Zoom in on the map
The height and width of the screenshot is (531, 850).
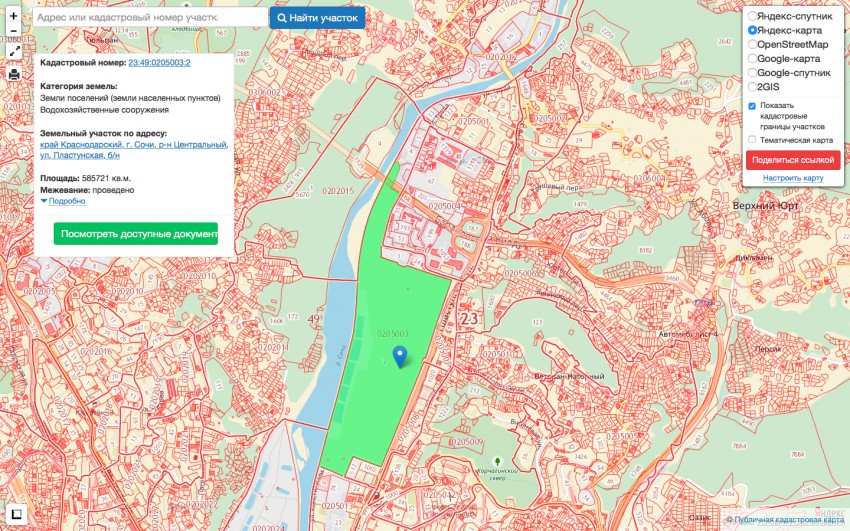click(x=14, y=16)
